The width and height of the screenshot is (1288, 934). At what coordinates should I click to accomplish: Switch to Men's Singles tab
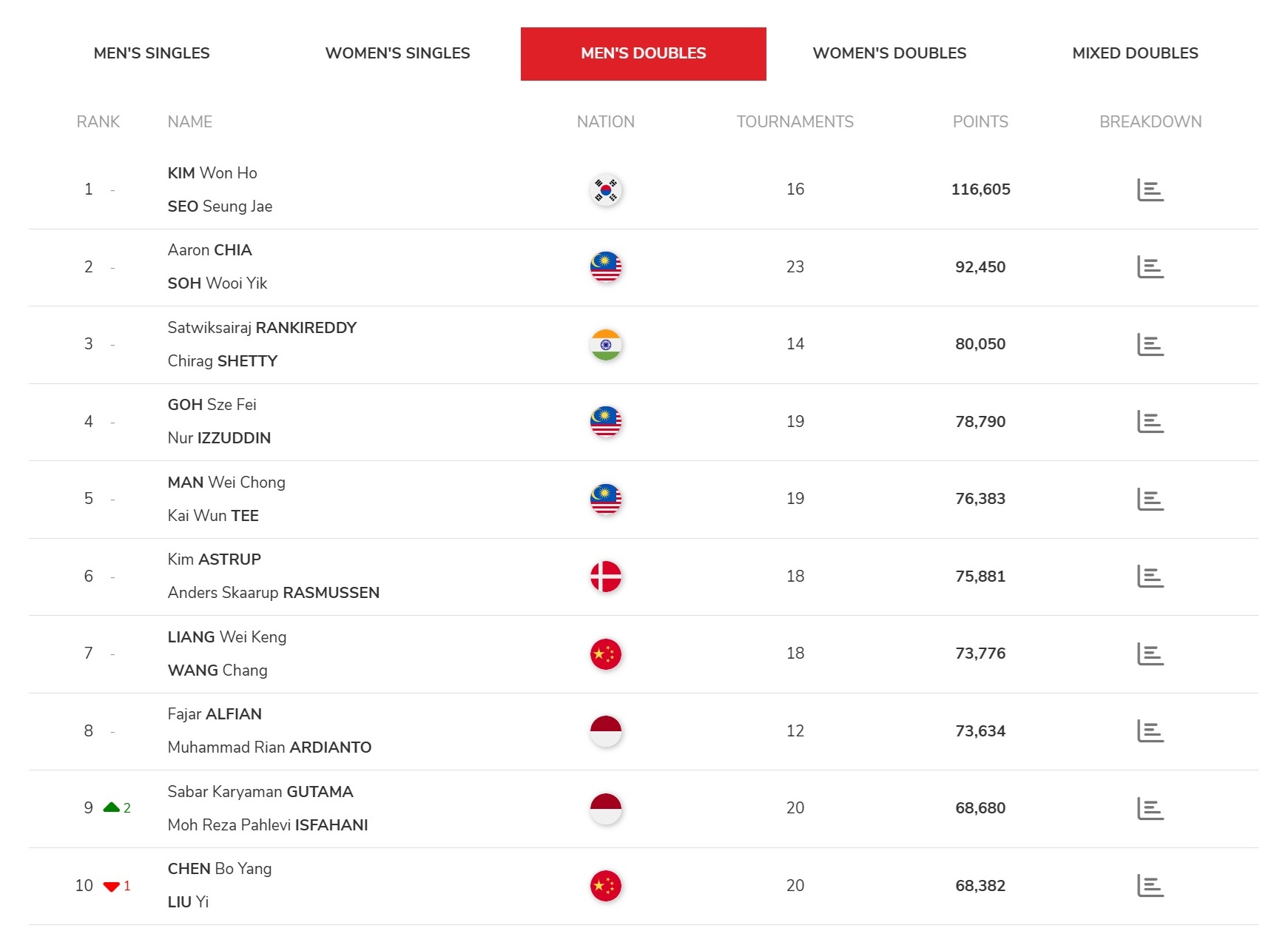[152, 53]
